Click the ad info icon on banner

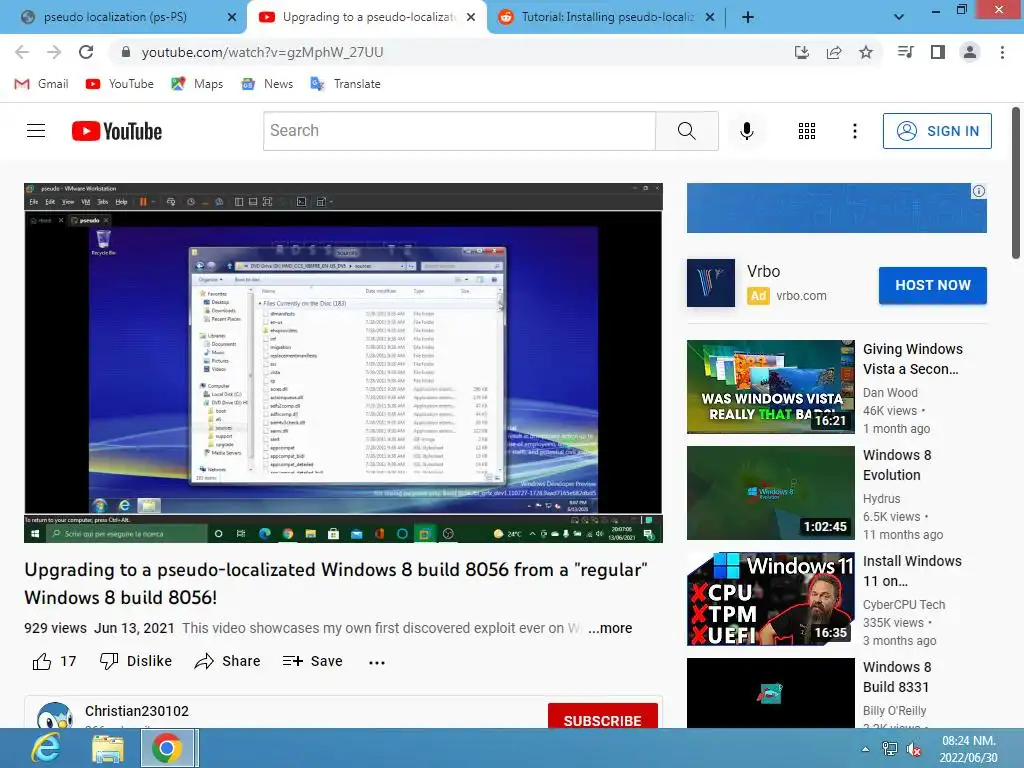(x=978, y=191)
